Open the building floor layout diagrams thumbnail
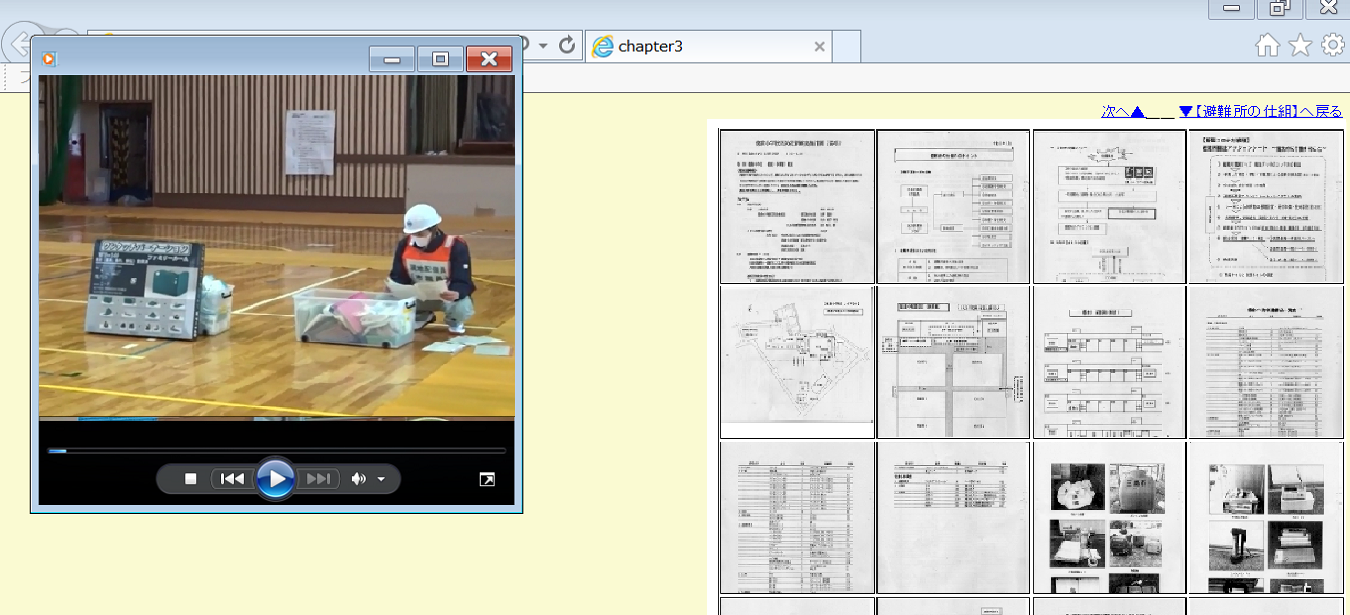Image resolution: width=1350 pixels, height=615 pixels. click(x=1110, y=362)
